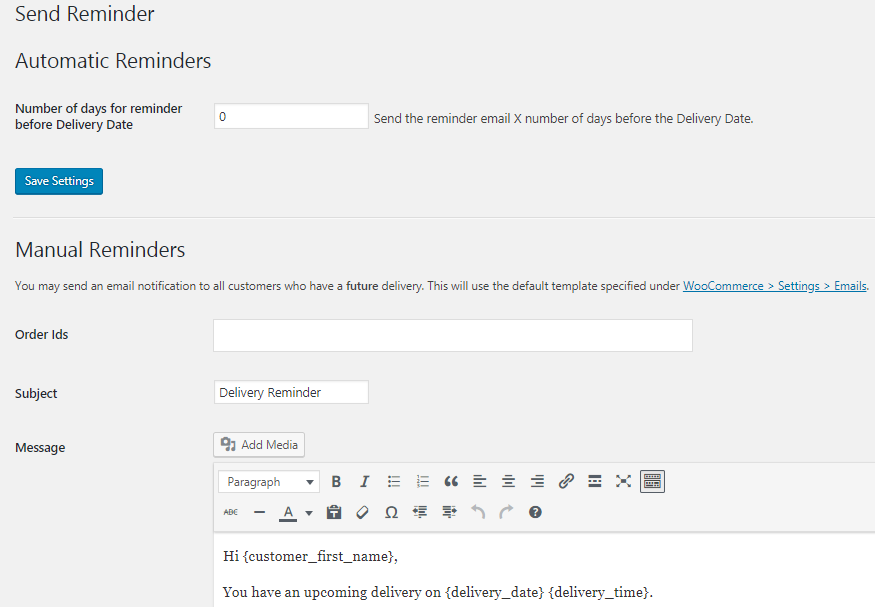Place cursor in 'Hi {customer_first_name},' line
Screen dimensions: 875x607
[x=310, y=556]
